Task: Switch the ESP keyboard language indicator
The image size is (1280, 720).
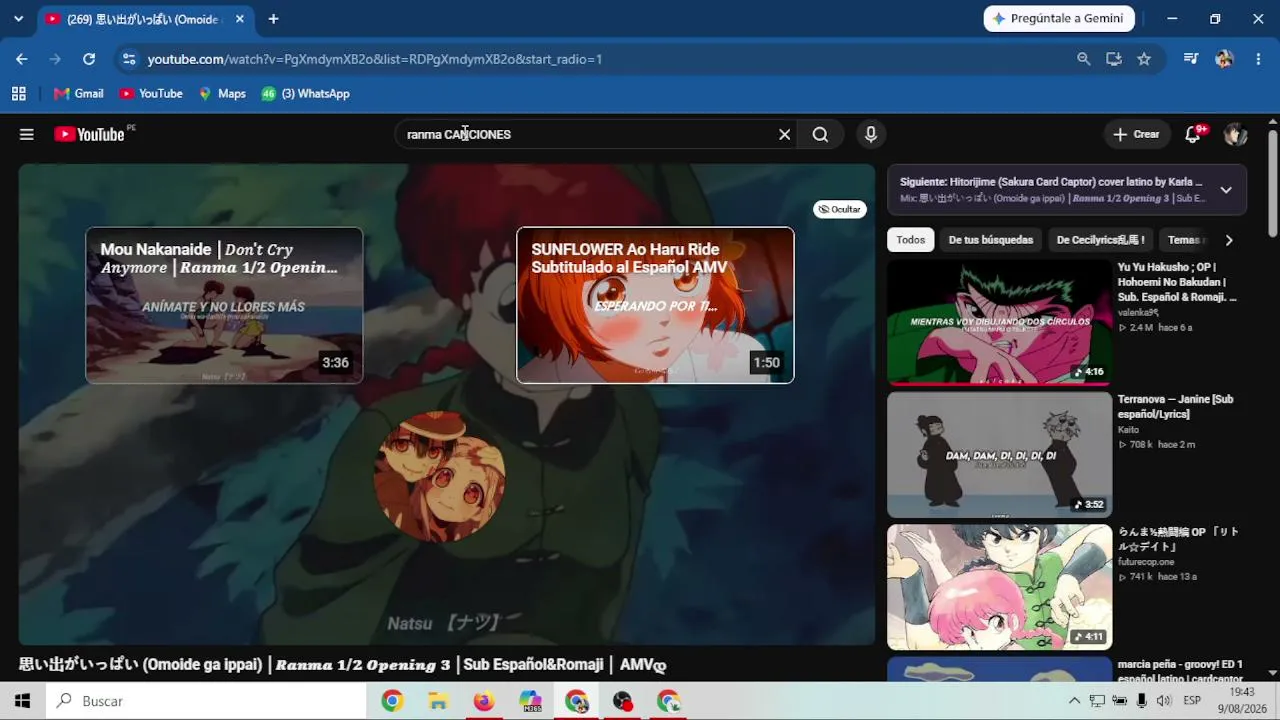Action: point(1192,701)
